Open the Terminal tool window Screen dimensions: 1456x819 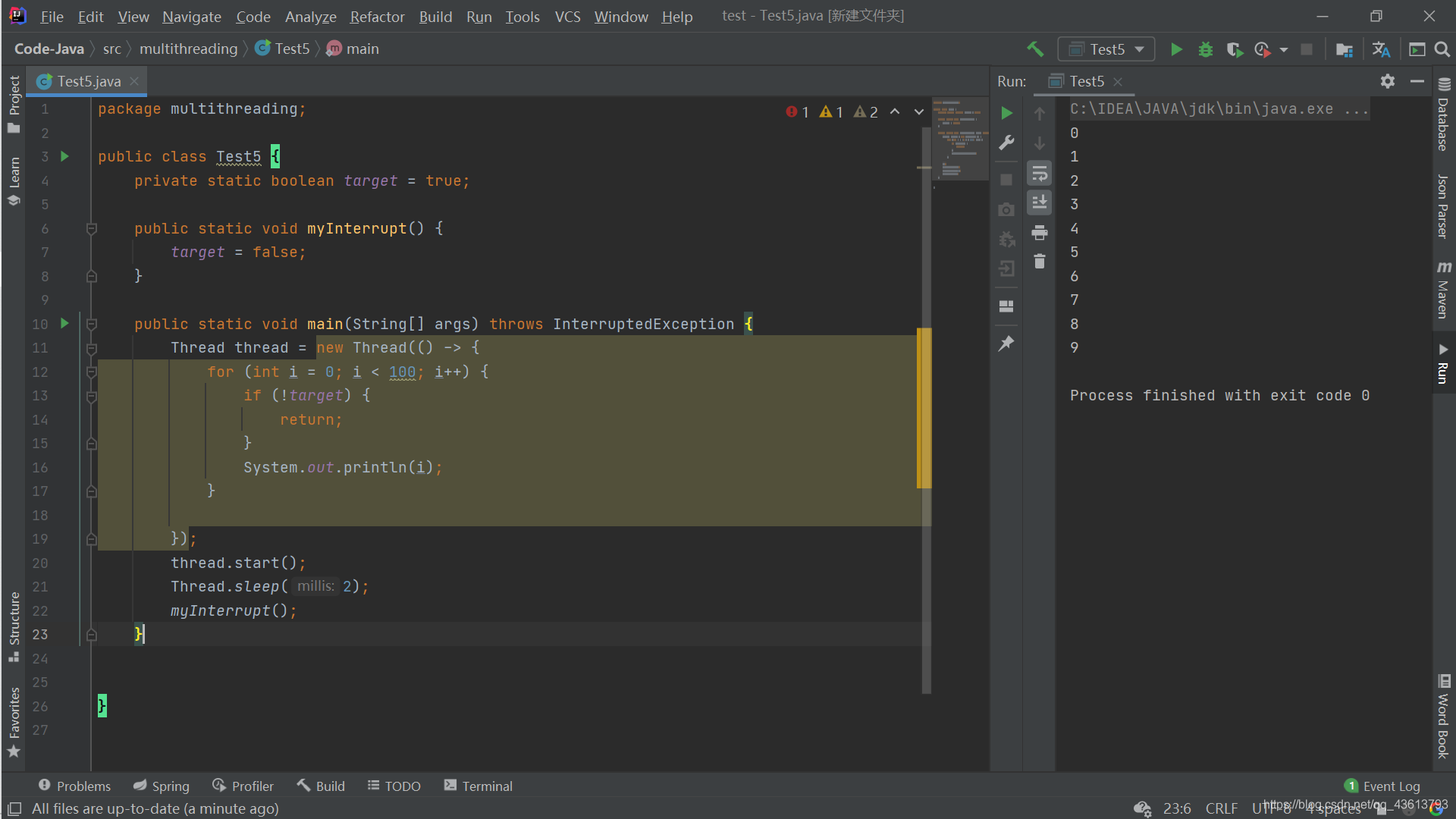pyautogui.click(x=479, y=786)
